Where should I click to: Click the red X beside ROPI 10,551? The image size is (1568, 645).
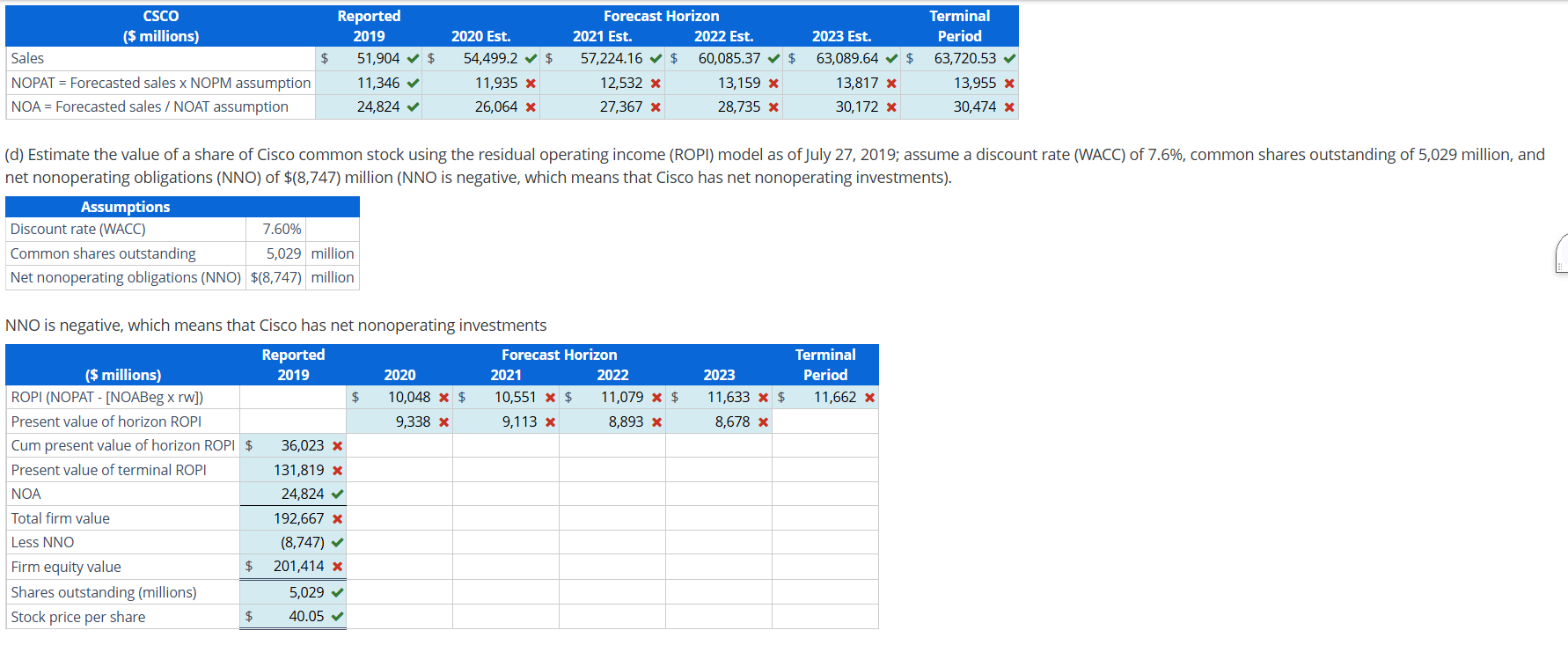point(551,398)
